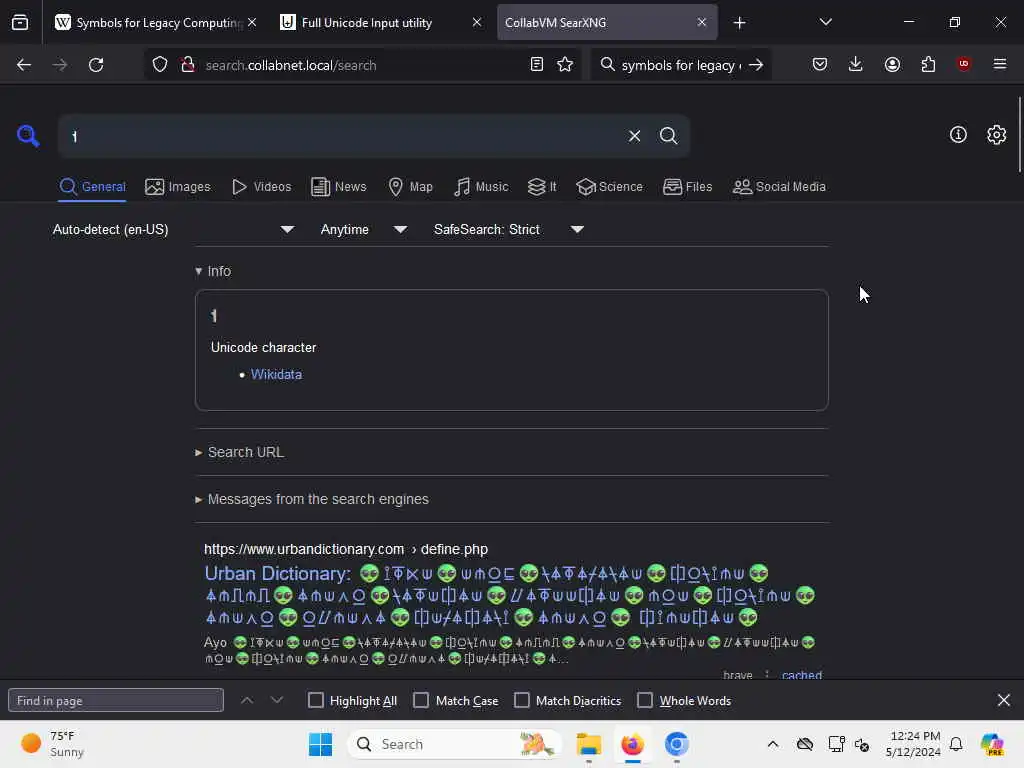Image resolution: width=1024 pixels, height=768 pixels.
Task: Open the Extensions puzzle icon
Action: 928,64
